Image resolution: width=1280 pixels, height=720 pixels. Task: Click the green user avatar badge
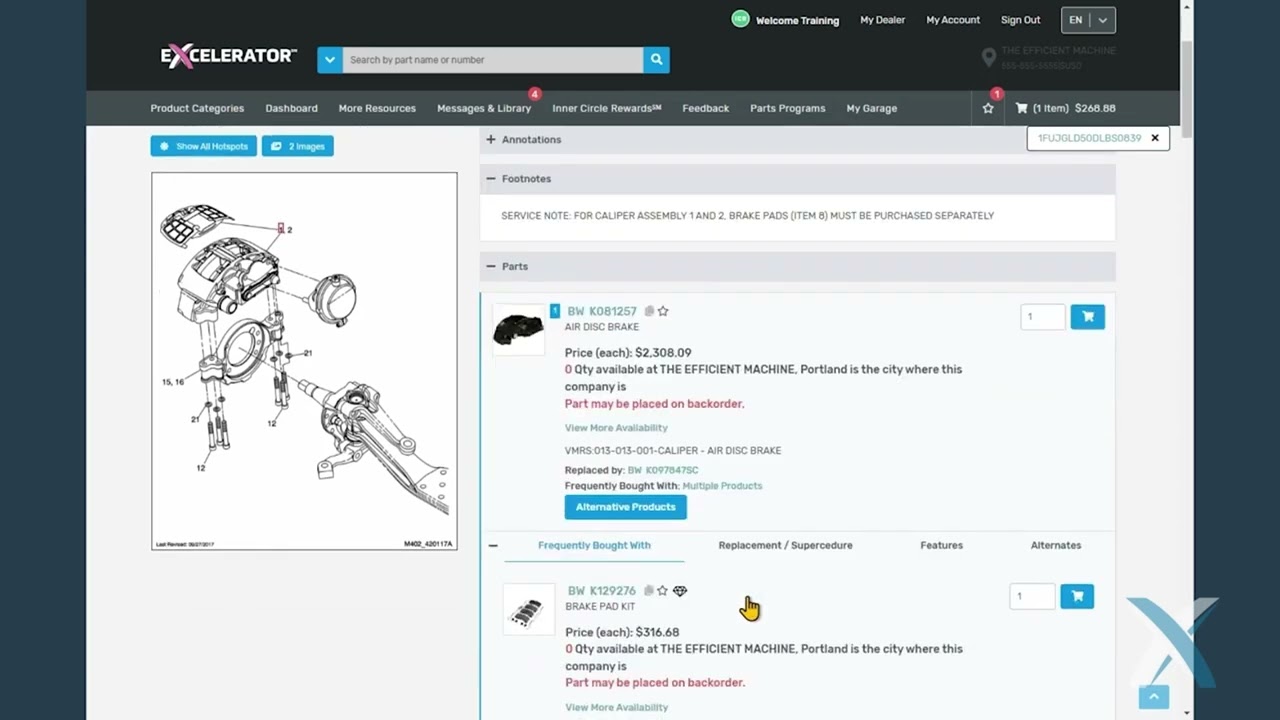740,19
